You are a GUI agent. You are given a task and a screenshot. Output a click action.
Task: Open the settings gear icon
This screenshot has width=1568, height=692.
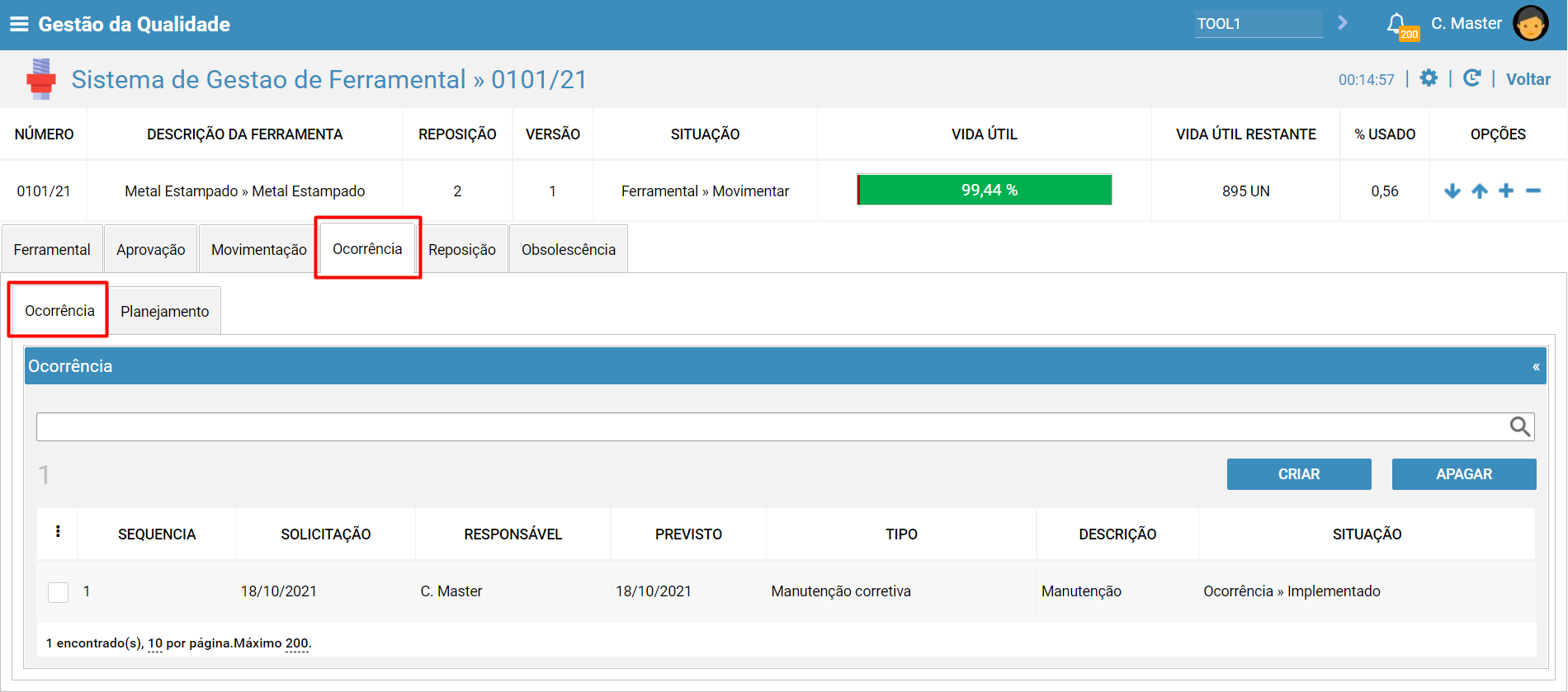coord(1429,78)
